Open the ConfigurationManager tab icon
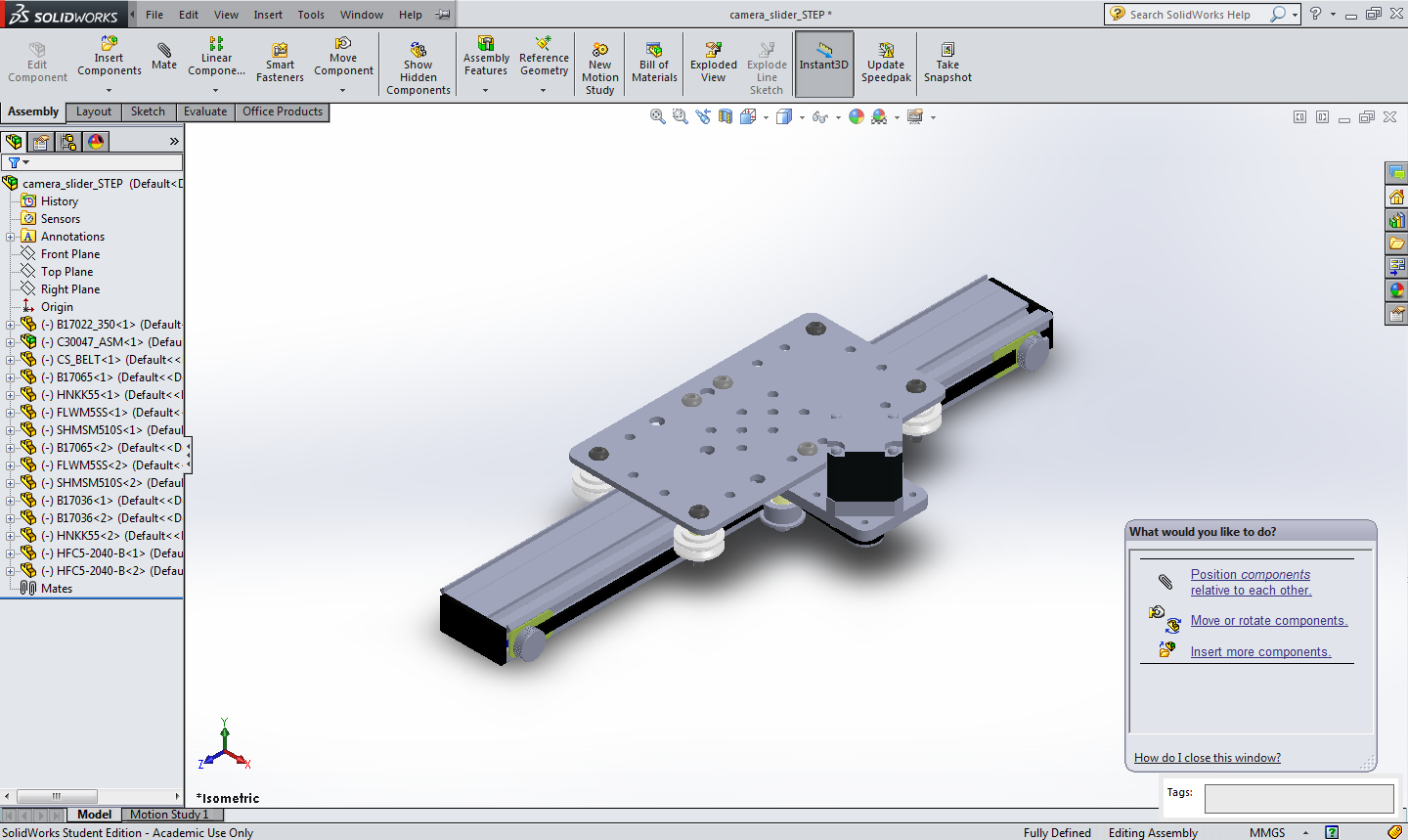 pos(68,142)
